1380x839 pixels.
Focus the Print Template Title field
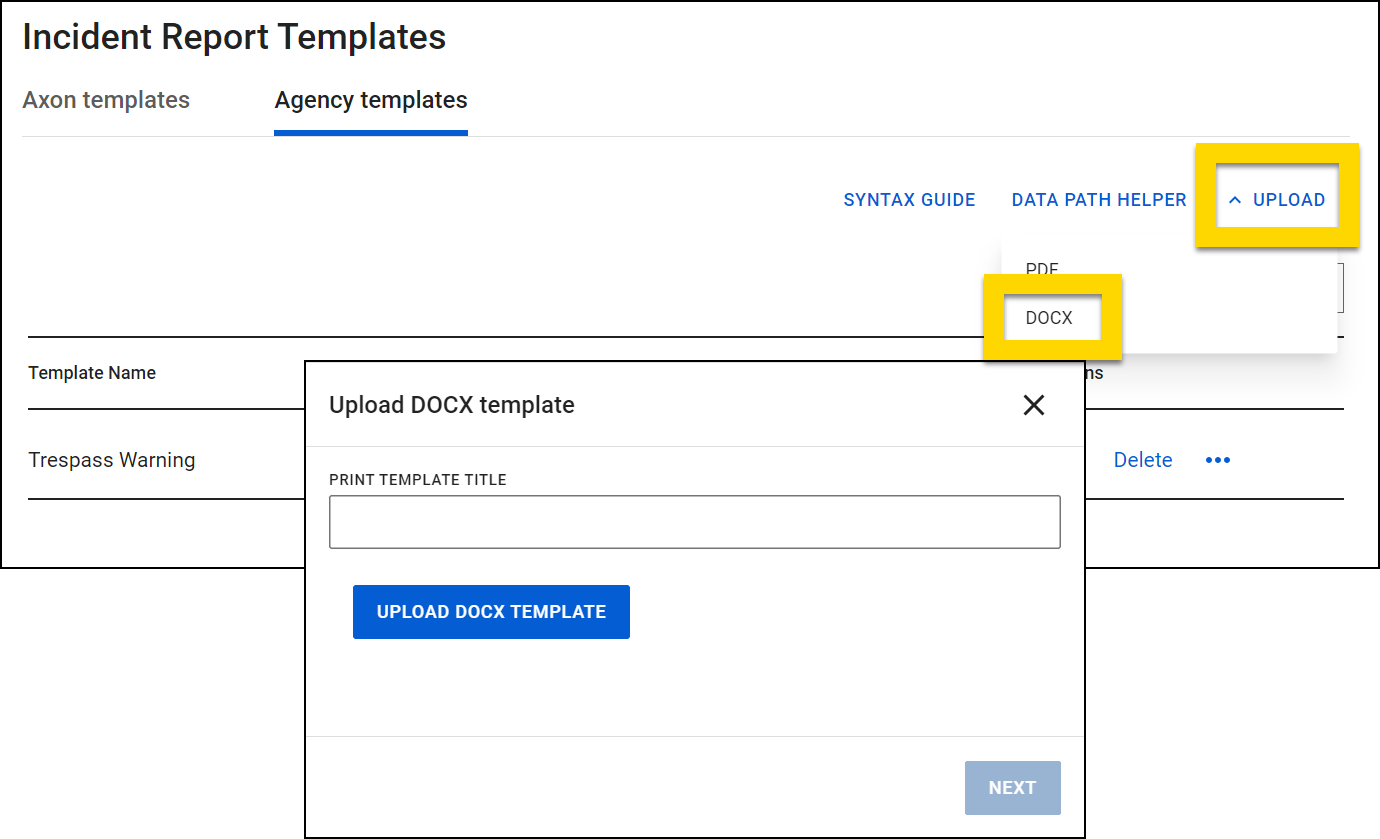click(x=694, y=521)
